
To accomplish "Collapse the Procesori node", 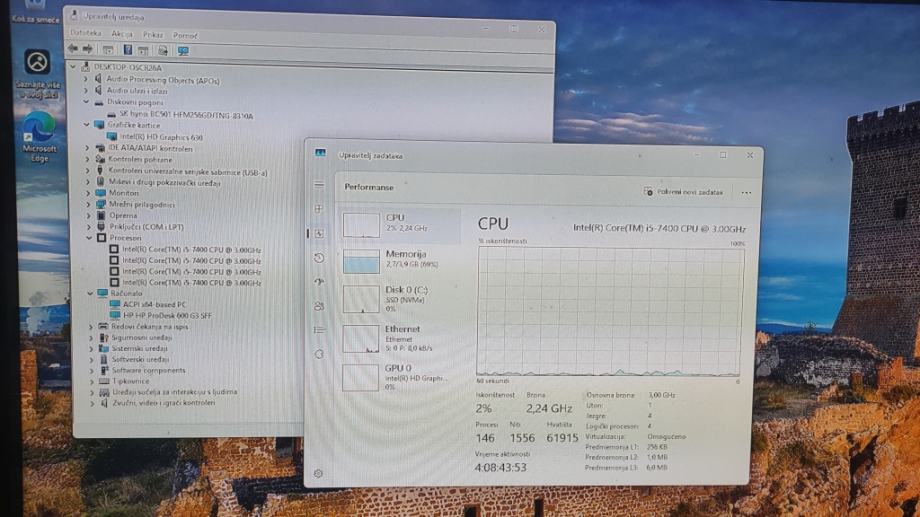I will click(x=89, y=238).
